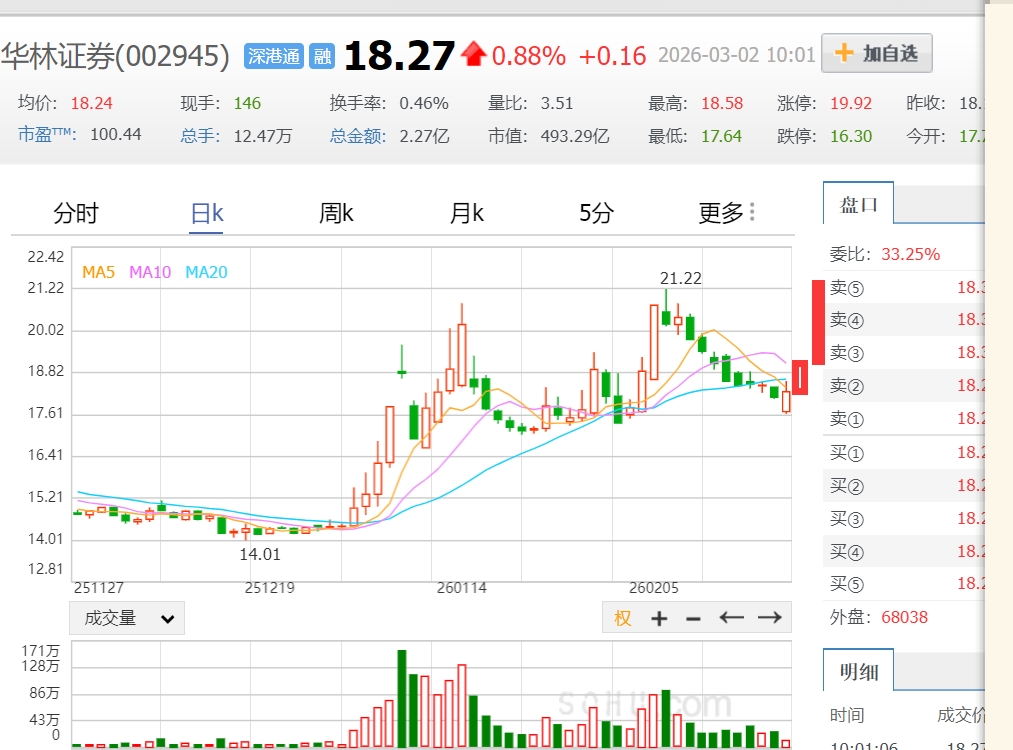Open the 盘口 panel tab

(859, 204)
